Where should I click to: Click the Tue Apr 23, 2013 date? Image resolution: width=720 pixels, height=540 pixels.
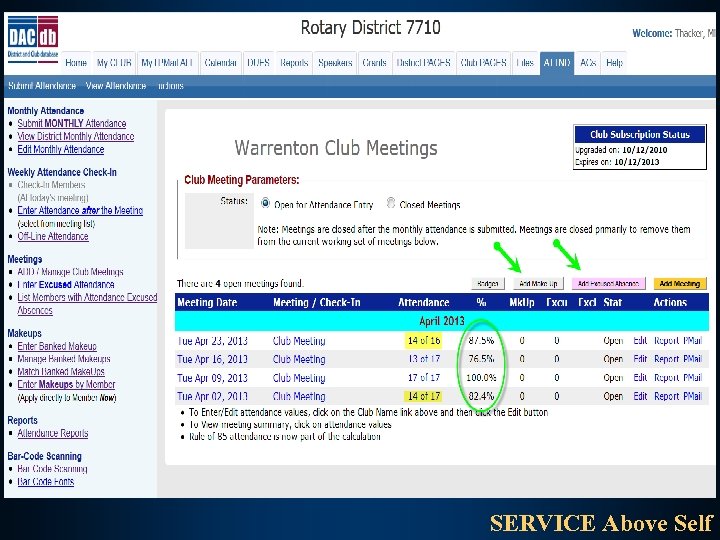(212, 341)
